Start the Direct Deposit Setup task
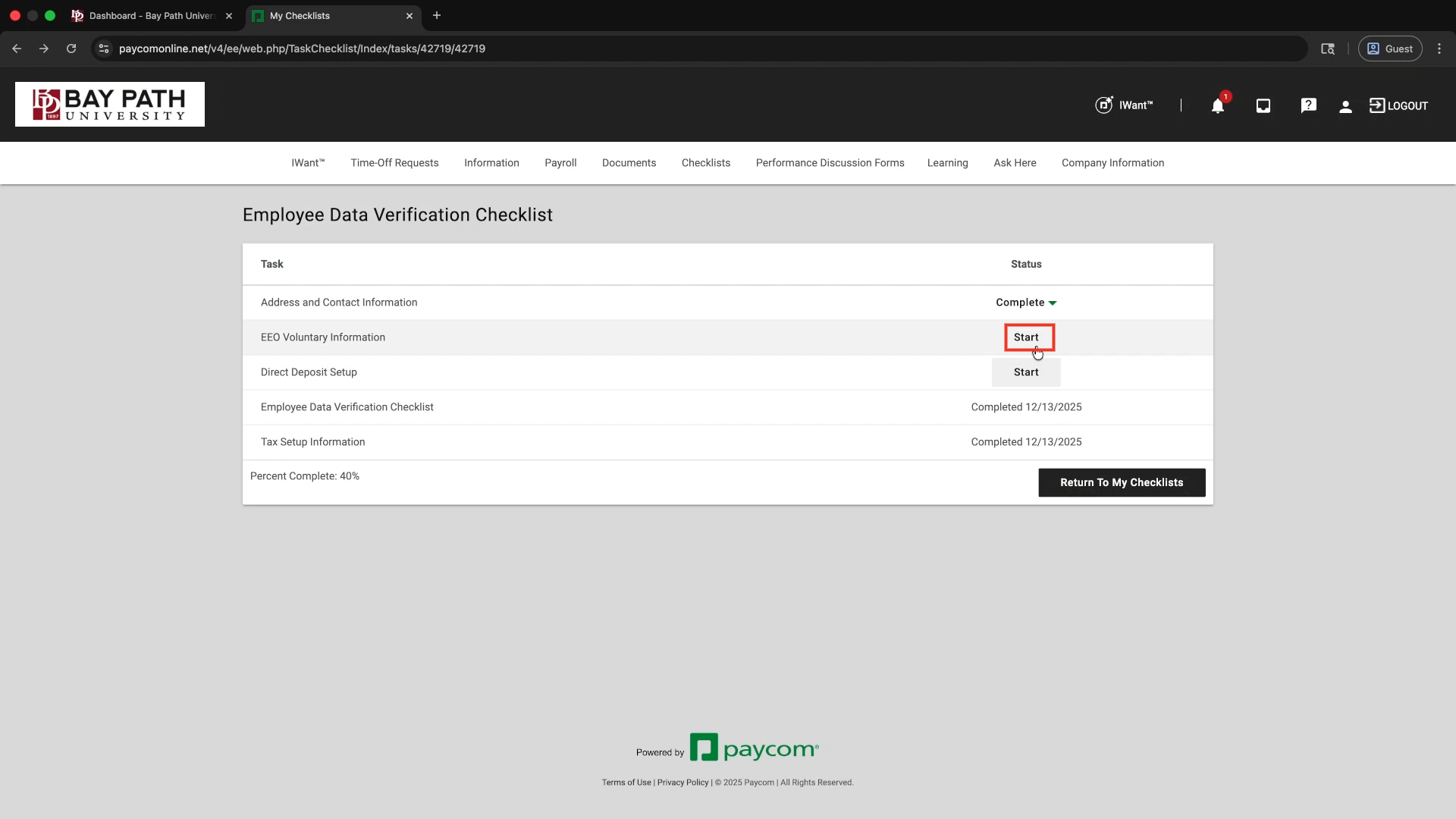1456x819 pixels. [x=1026, y=372]
